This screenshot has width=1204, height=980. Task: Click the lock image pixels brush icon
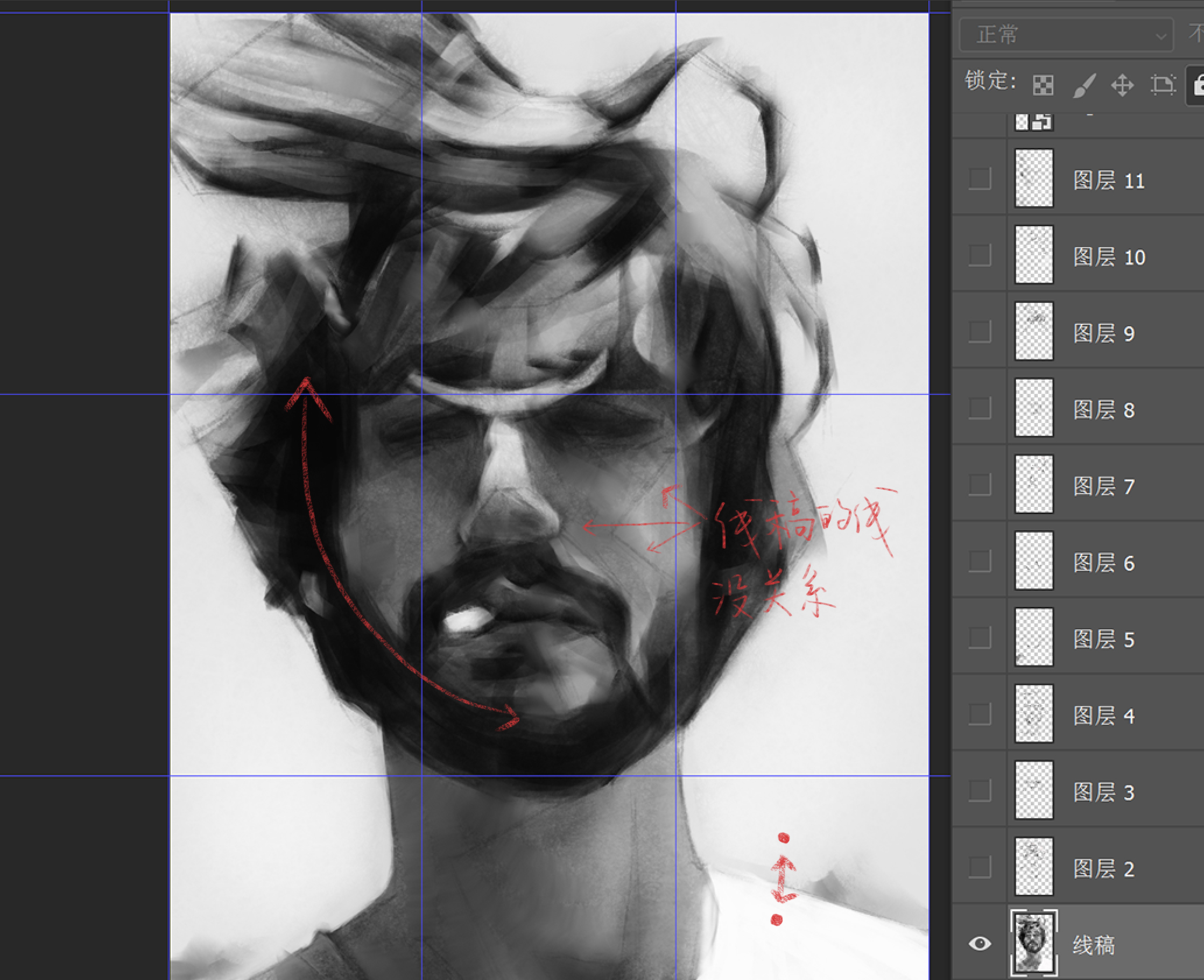point(1084,85)
